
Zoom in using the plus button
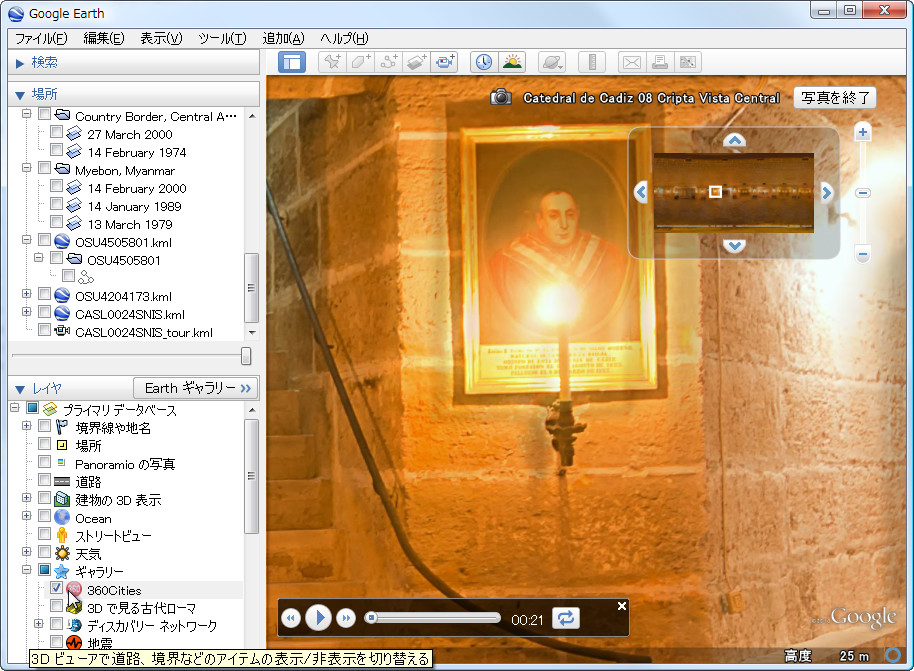click(x=863, y=132)
